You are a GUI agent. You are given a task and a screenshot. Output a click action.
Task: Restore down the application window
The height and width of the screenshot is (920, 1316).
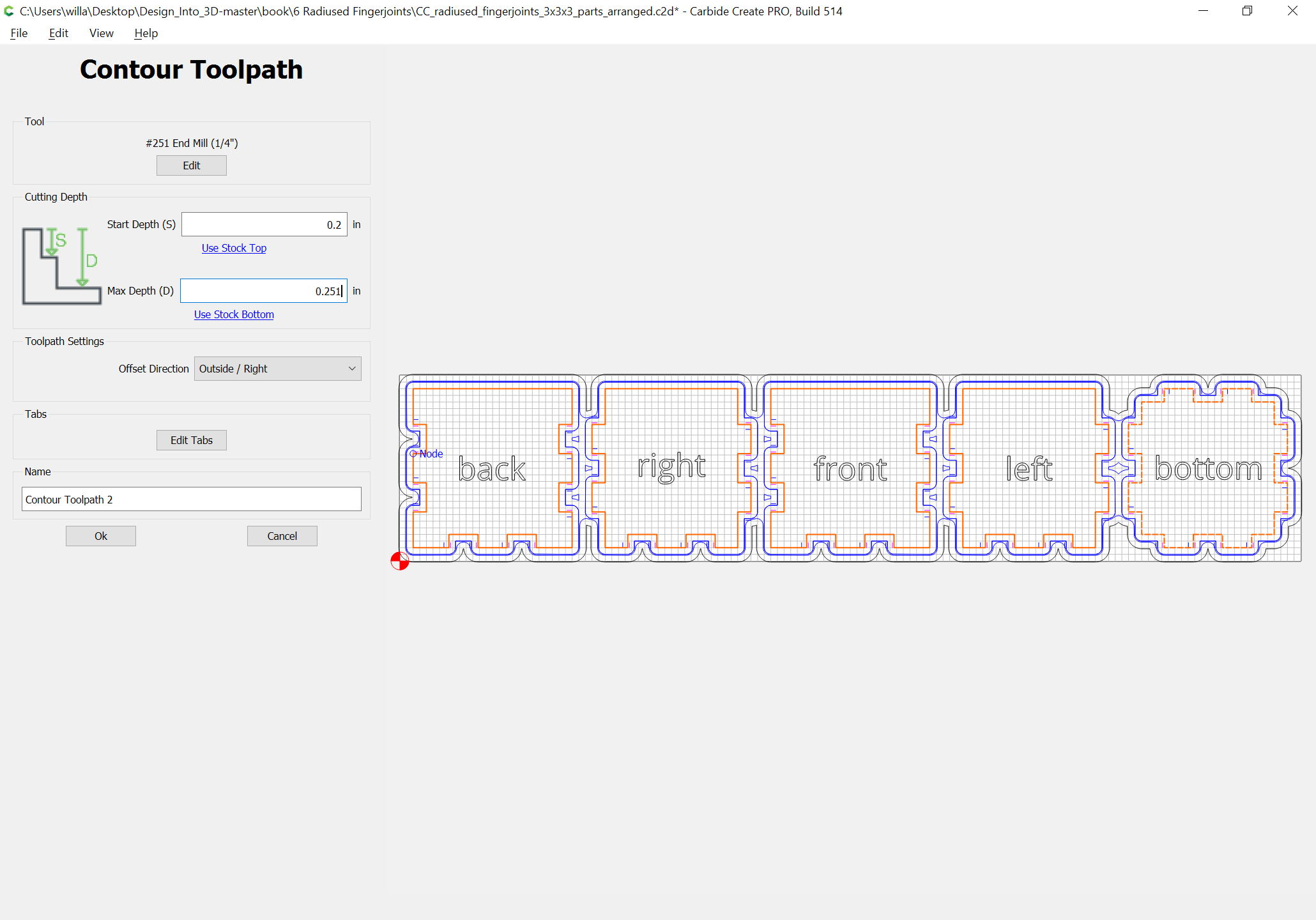point(1248,11)
